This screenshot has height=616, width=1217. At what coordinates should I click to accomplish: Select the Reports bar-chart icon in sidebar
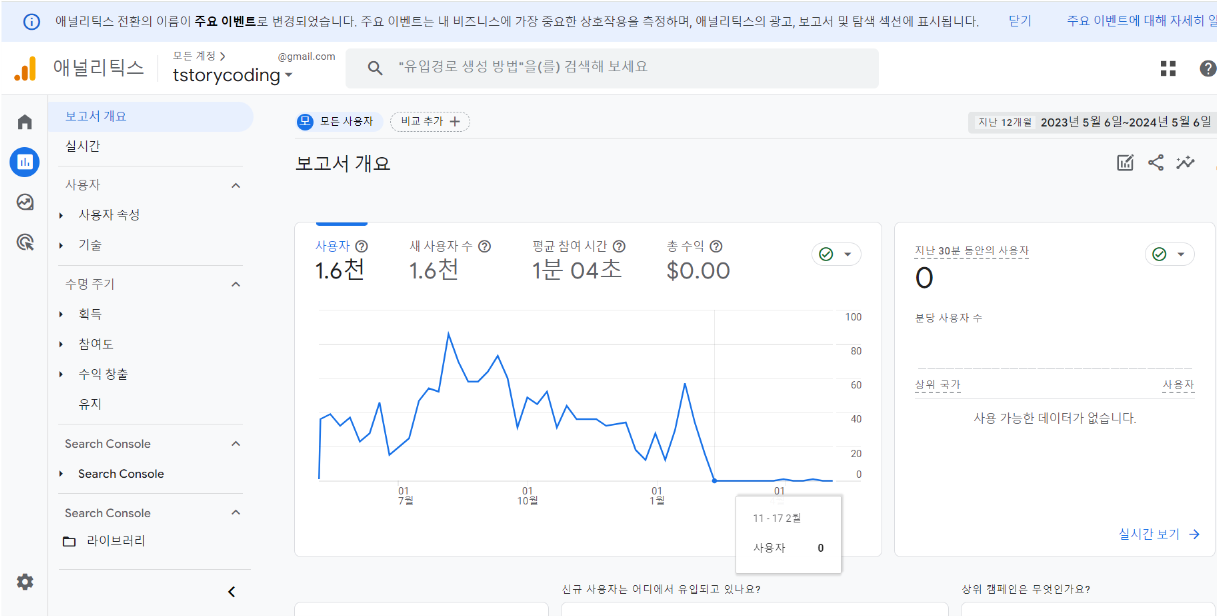click(x=24, y=162)
